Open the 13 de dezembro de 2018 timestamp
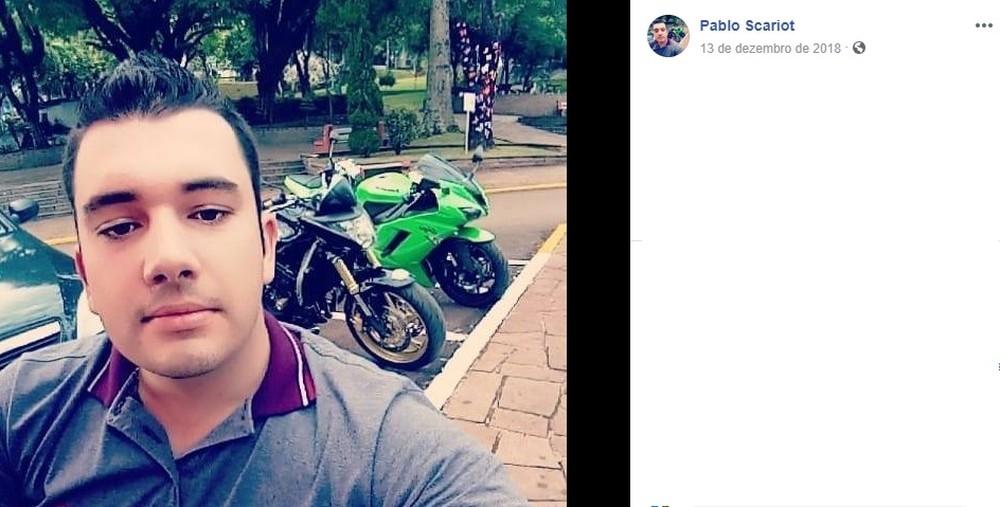Screen dimensions: 1000x507 tap(770, 48)
